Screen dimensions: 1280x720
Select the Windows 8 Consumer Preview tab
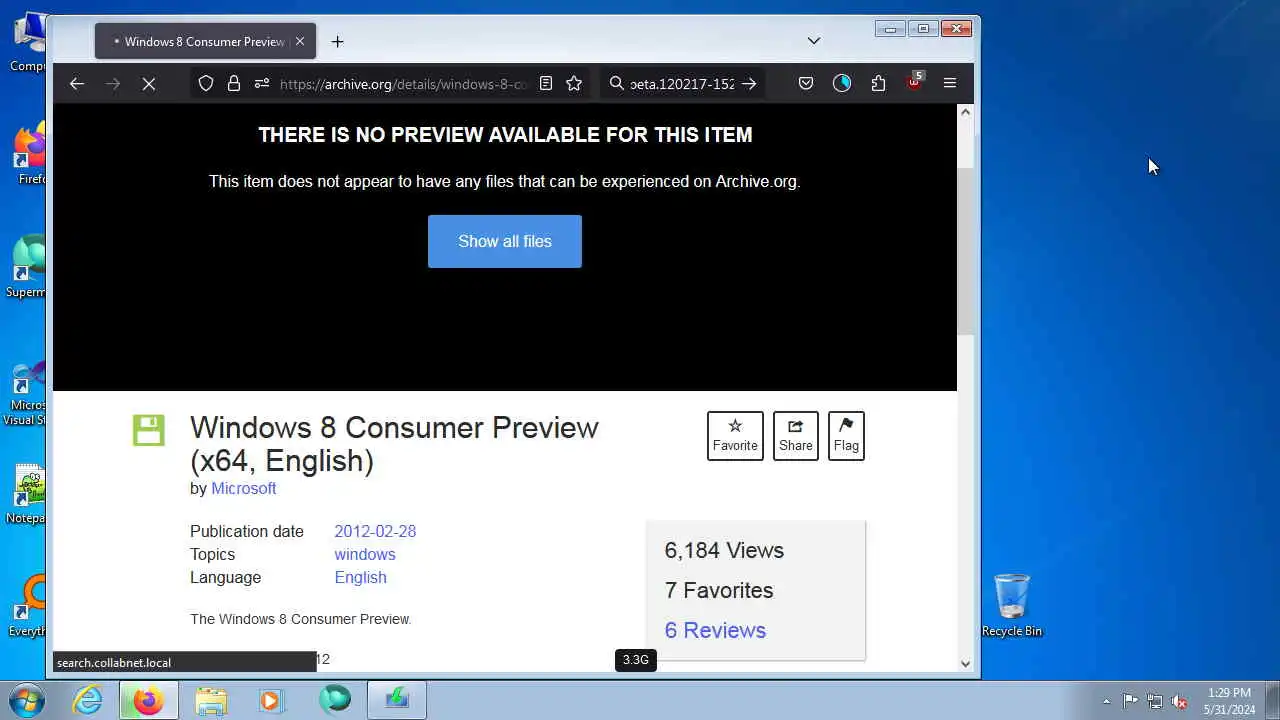click(205, 41)
